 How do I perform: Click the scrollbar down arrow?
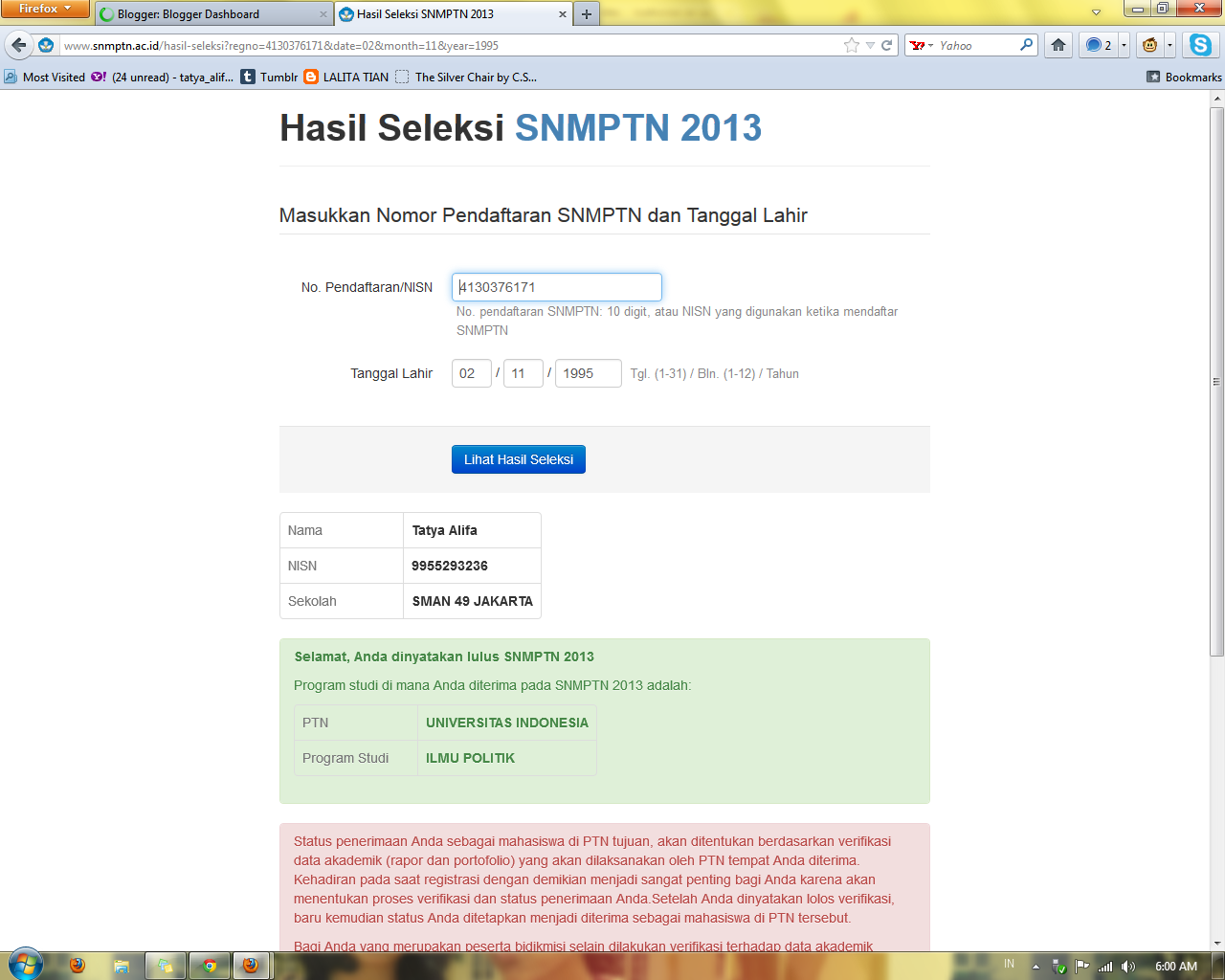(1216, 943)
